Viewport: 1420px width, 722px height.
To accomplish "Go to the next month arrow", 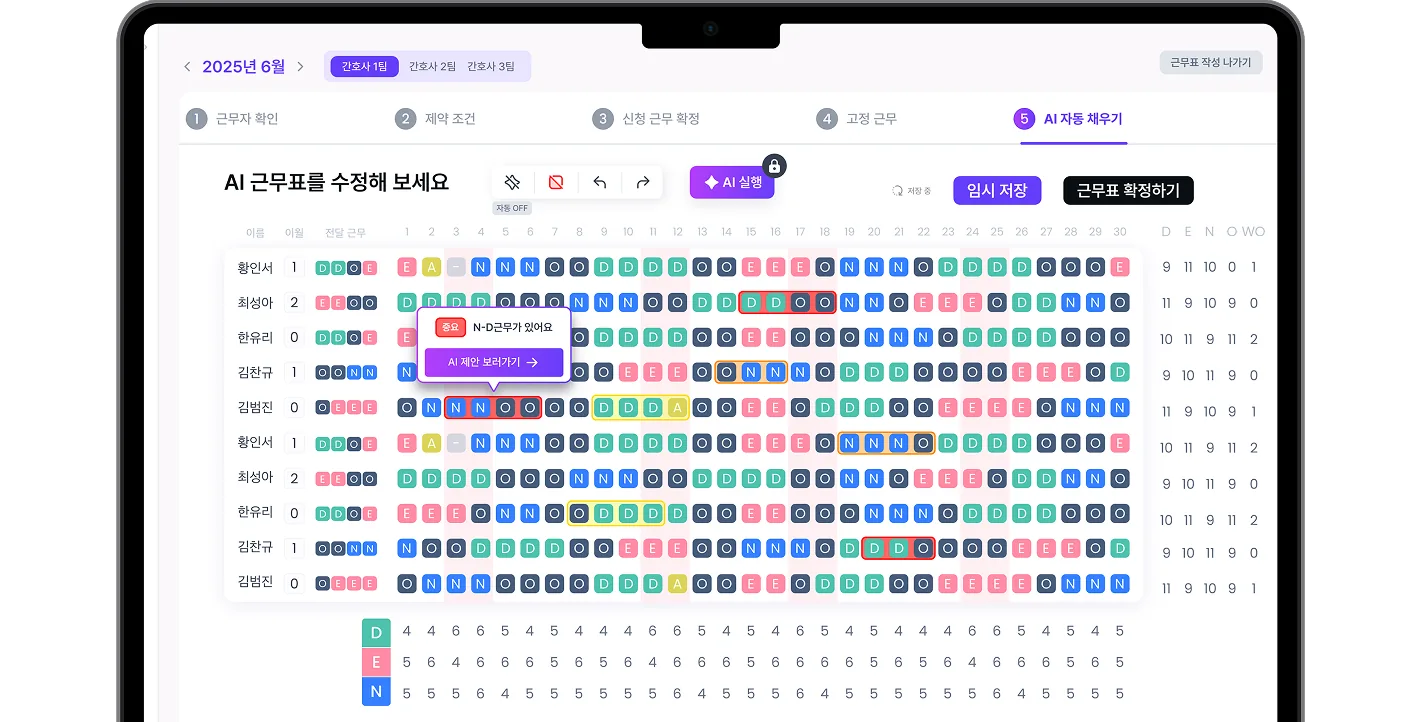I will click(x=300, y=67).
